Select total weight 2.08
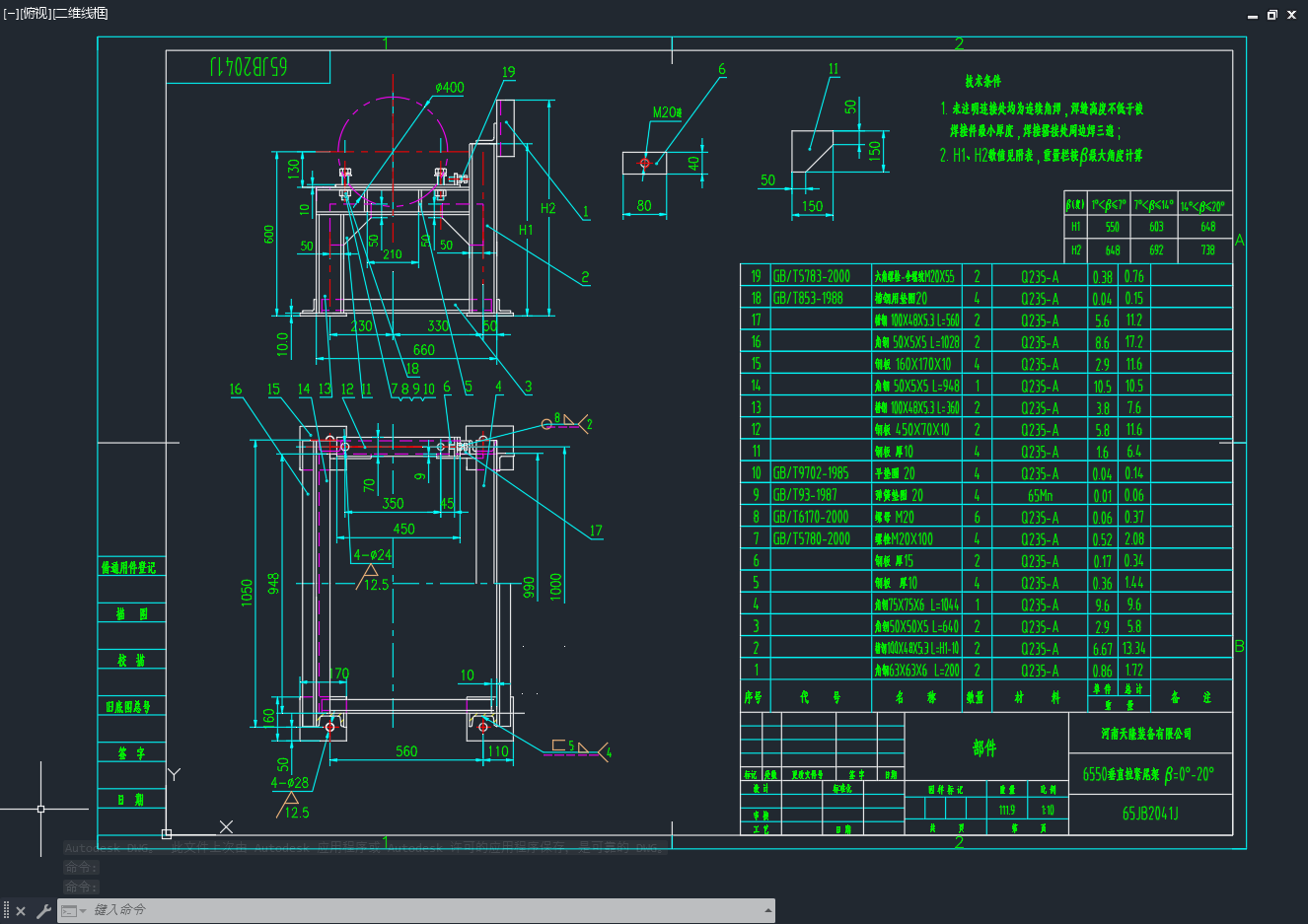The height and width of the screenshot is (924, 1308). [x=1134, y=539]
